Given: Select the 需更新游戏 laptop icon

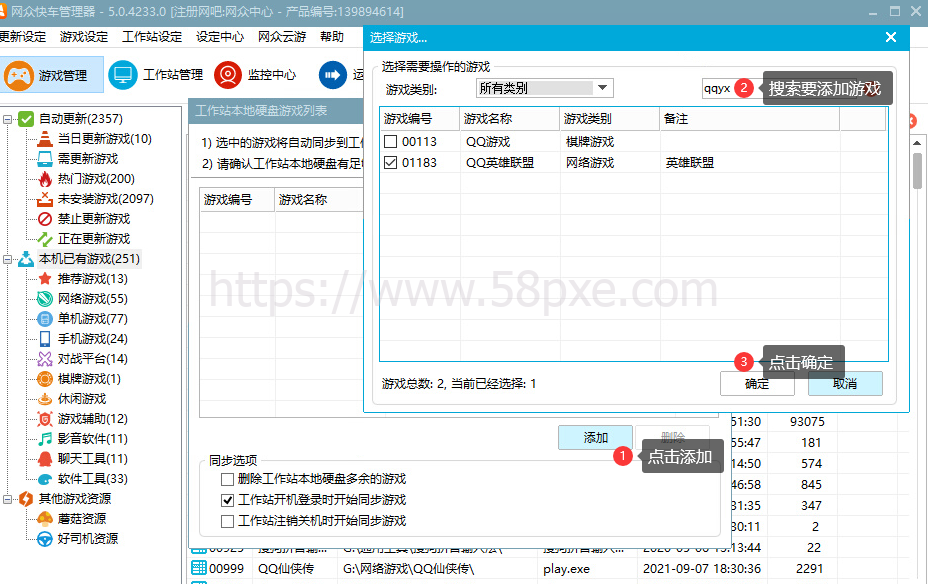Looking at the screenshot, I should pos(45,159).
